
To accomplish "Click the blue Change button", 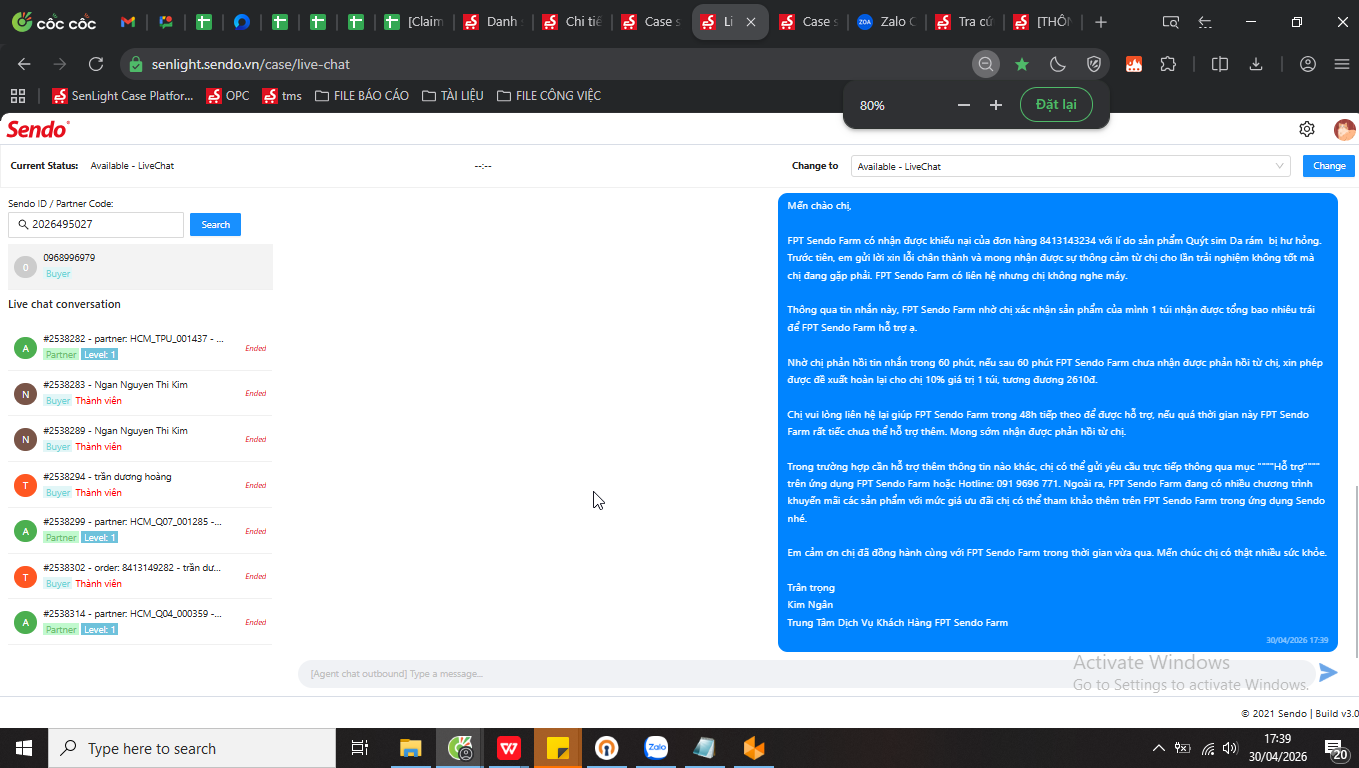I will click(1329, 166).
